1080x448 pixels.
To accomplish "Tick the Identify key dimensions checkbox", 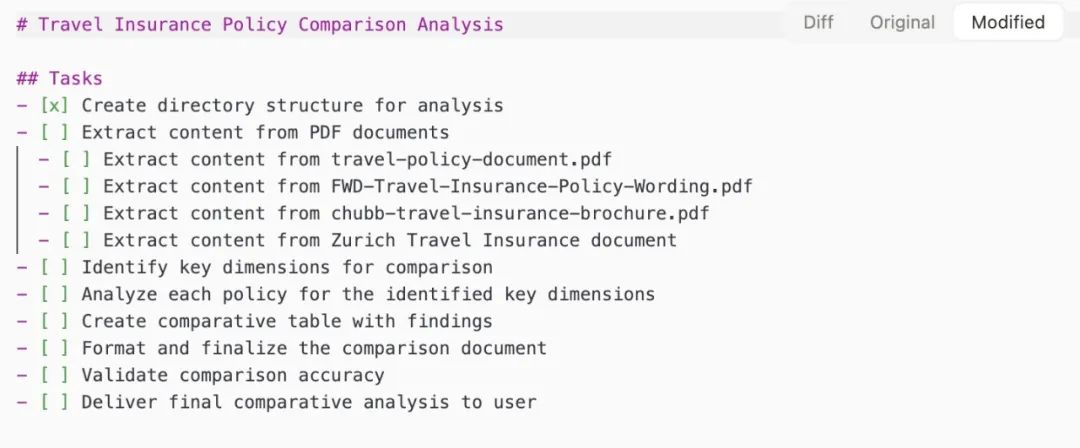I will [55, 267].
